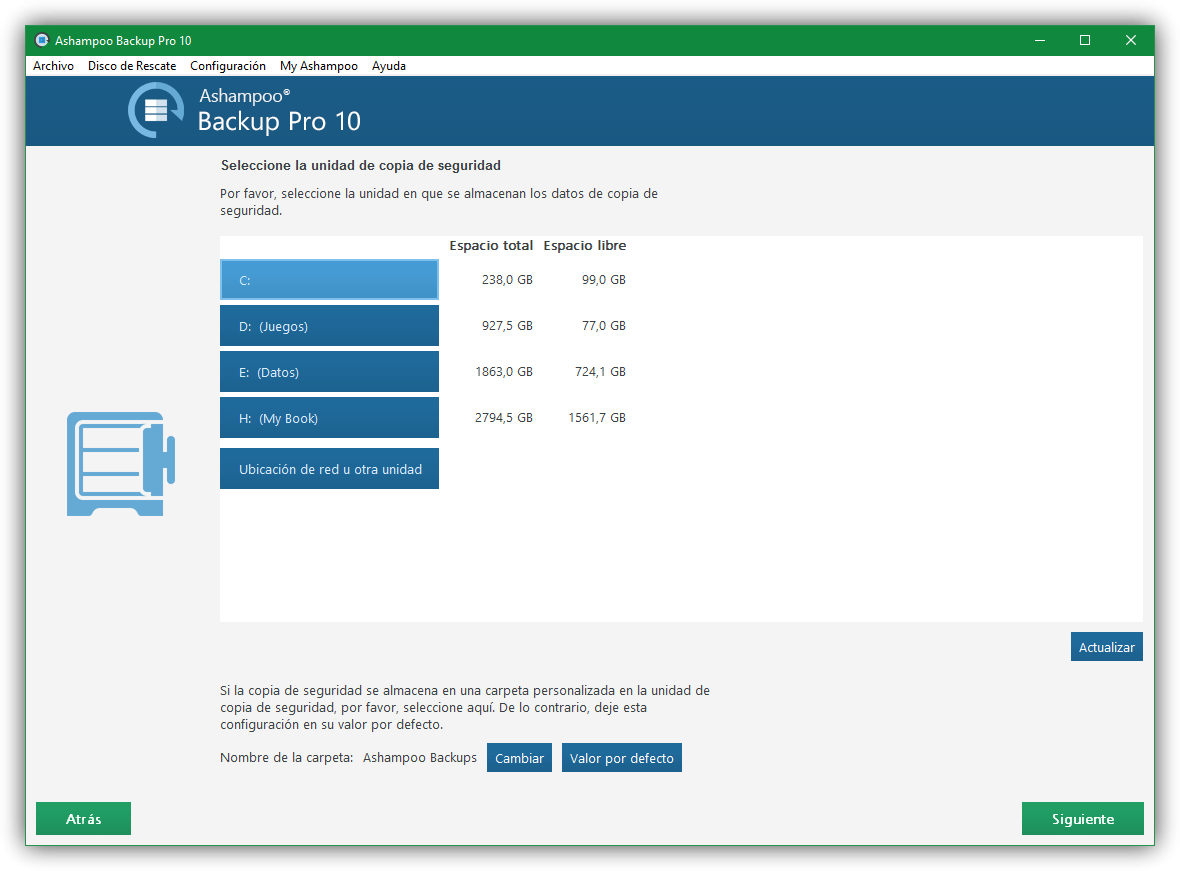
Task: Go back with the Atrás button
Action: click(84, 818)
